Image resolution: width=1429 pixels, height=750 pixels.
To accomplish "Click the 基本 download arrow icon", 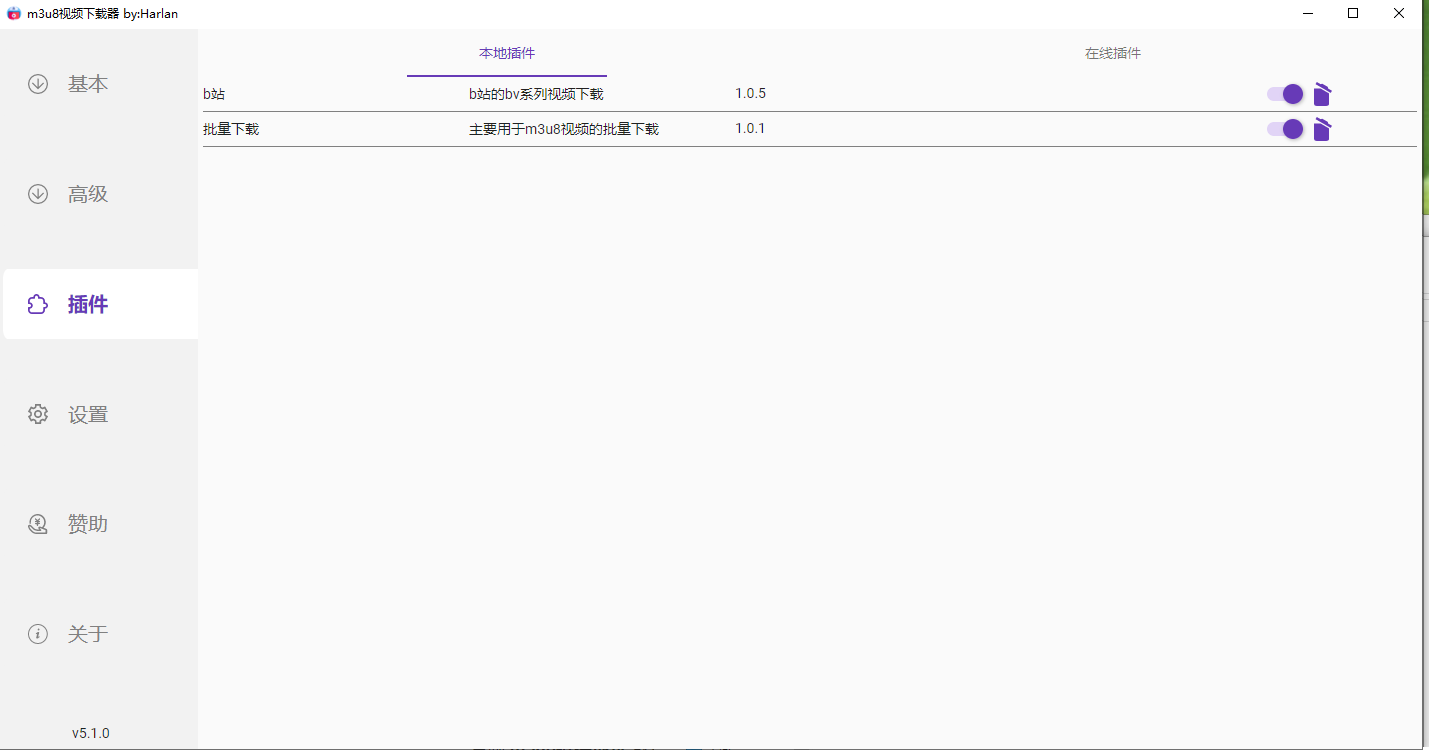I will [x=38, y=84].
